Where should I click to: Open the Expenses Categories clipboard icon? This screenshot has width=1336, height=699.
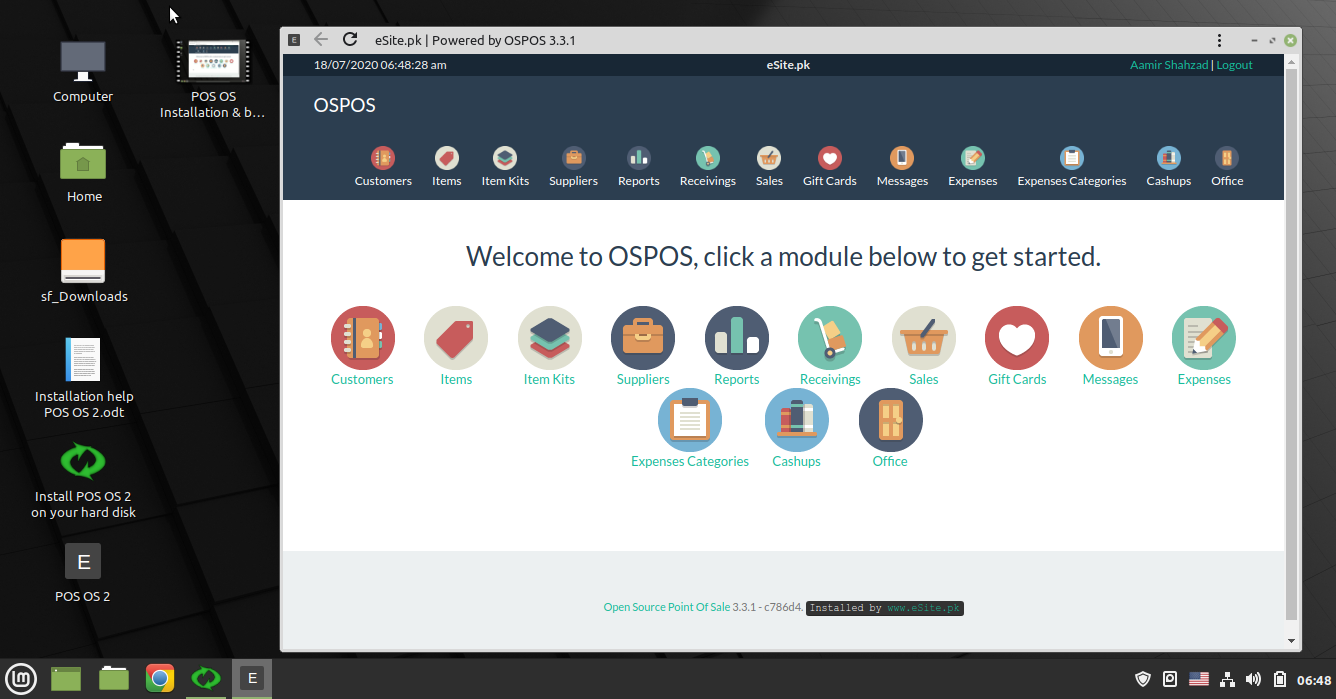690,419
